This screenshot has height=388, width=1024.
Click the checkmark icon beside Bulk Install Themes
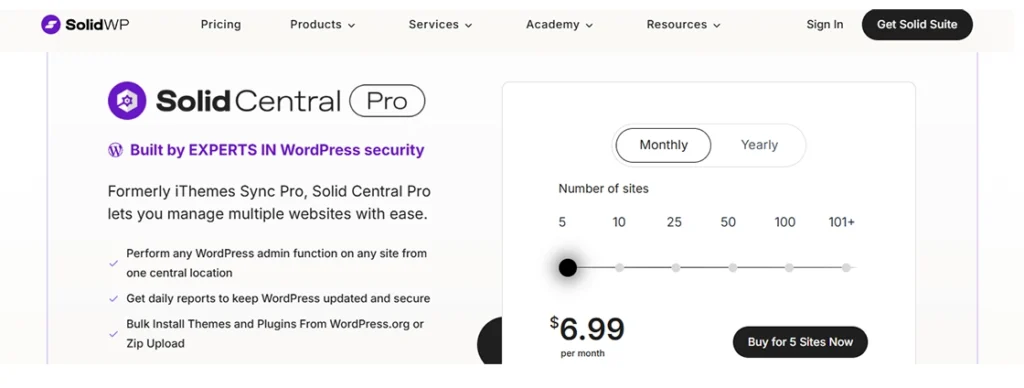[x=114, y=334]
